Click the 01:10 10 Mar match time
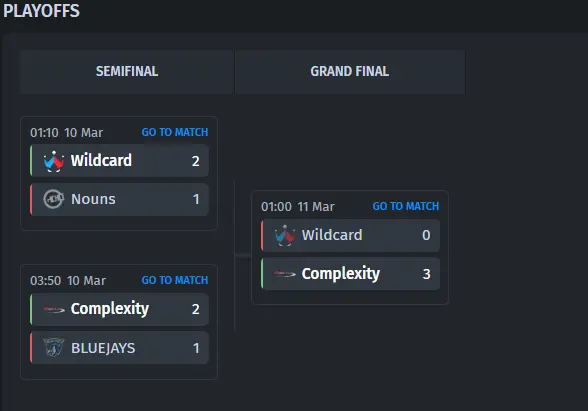 coord(66,133)
